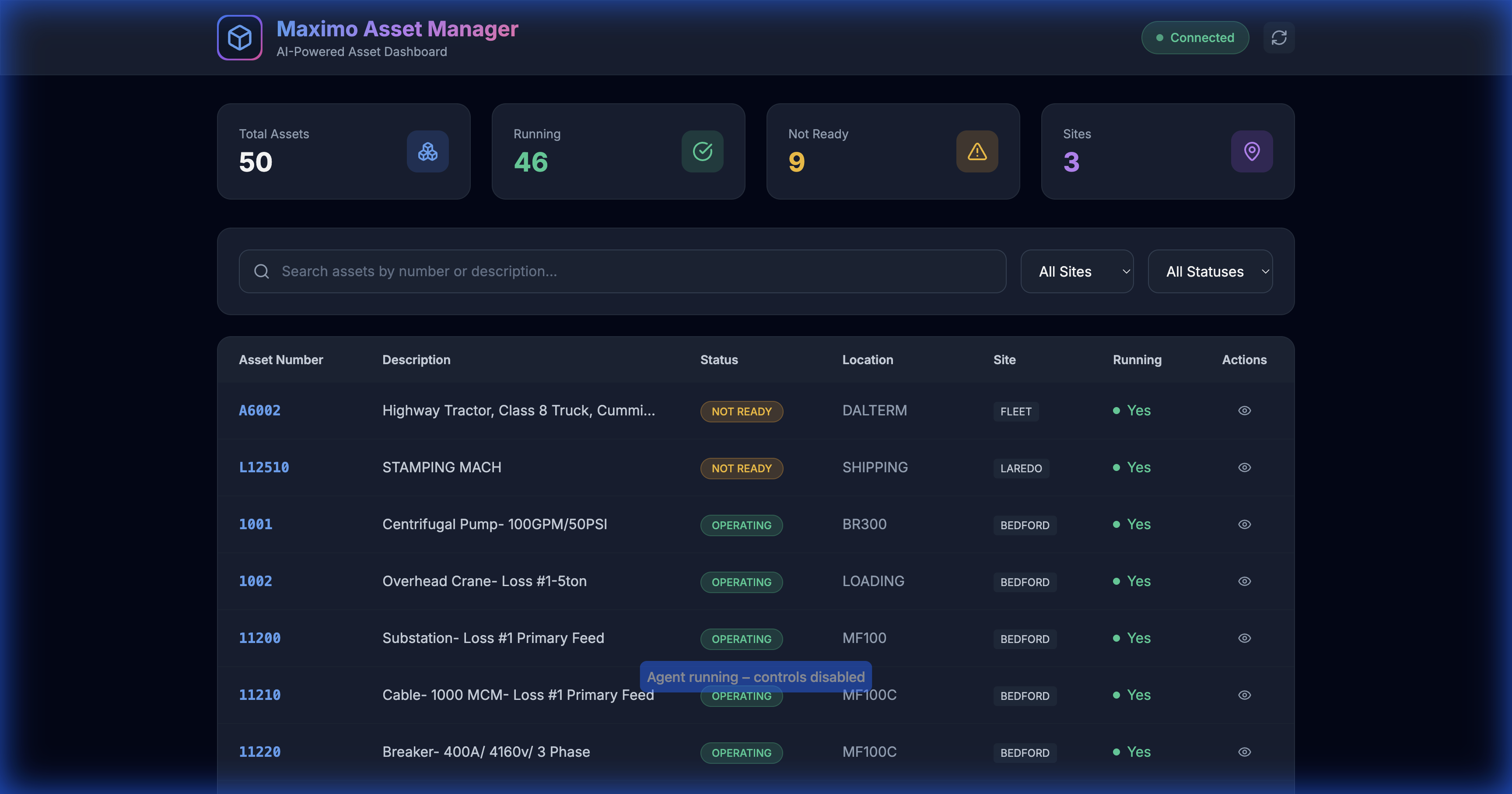Sort by the Asset Number column header
The height and width of the screenshot is (794, 1512).
pyautogui.click(x=281, y=359)
